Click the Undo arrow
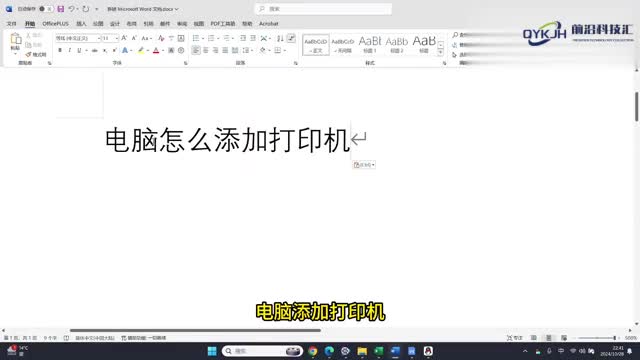Viewport: 640px width, 360px height. tap(71, 9)
